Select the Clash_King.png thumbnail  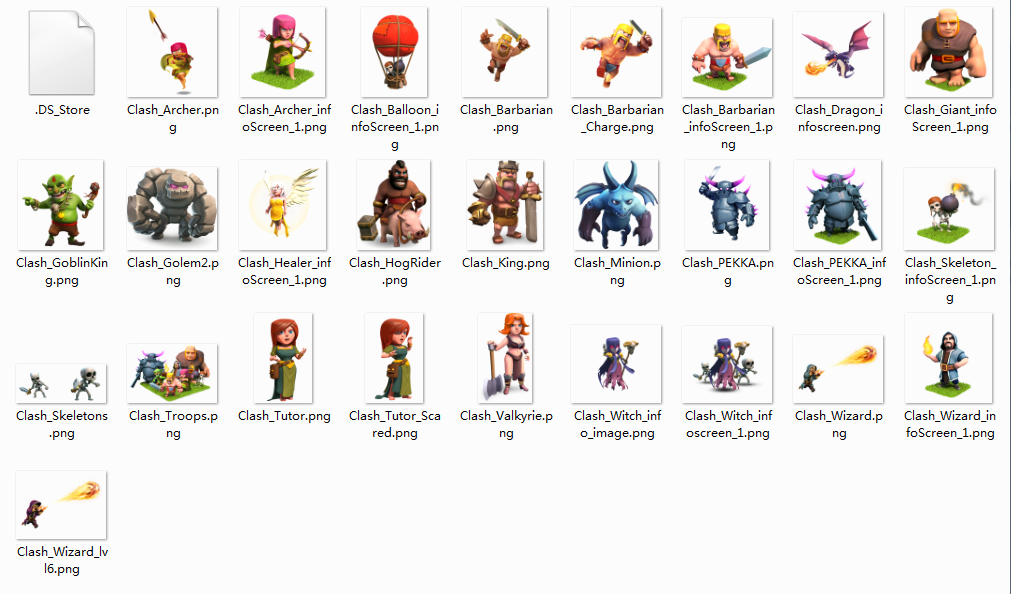click(x=505, y=205)
